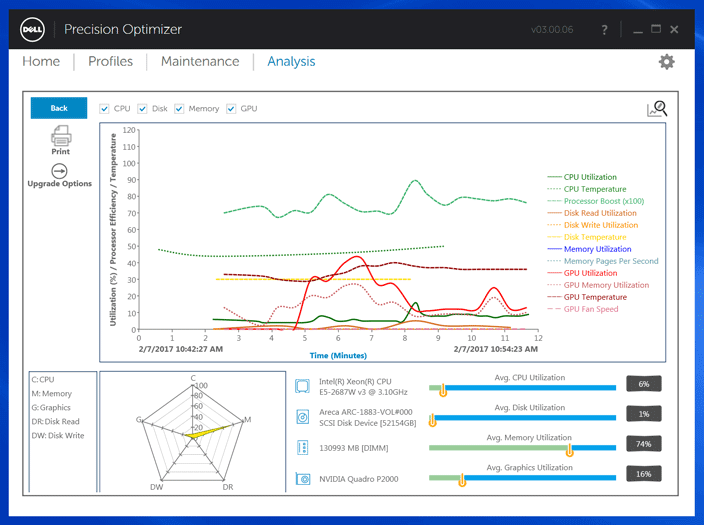Click the Time (Minutes) axis label
The image size is (704, 525).
[338, 356]
